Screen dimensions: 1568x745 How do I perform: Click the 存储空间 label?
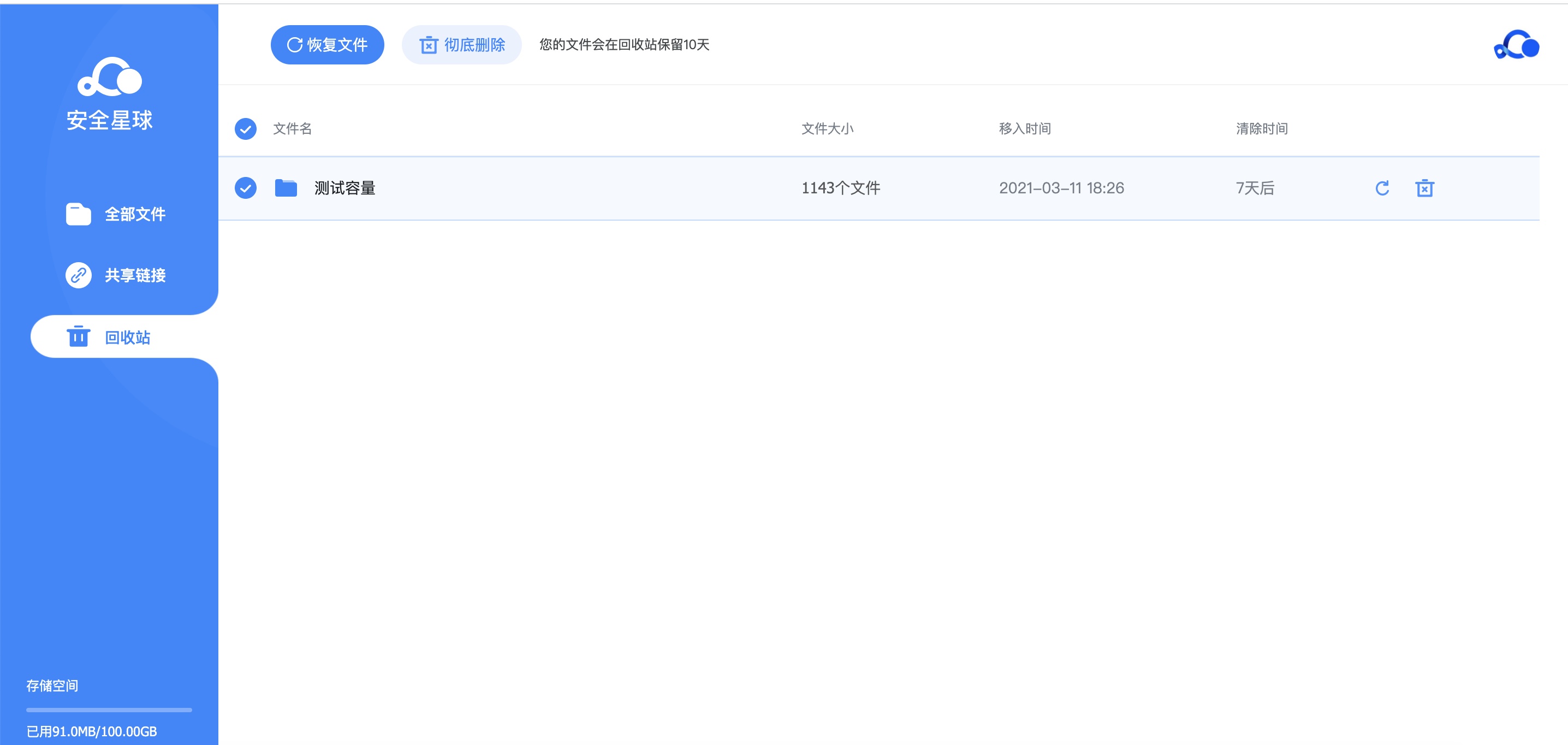click(52, 686)
